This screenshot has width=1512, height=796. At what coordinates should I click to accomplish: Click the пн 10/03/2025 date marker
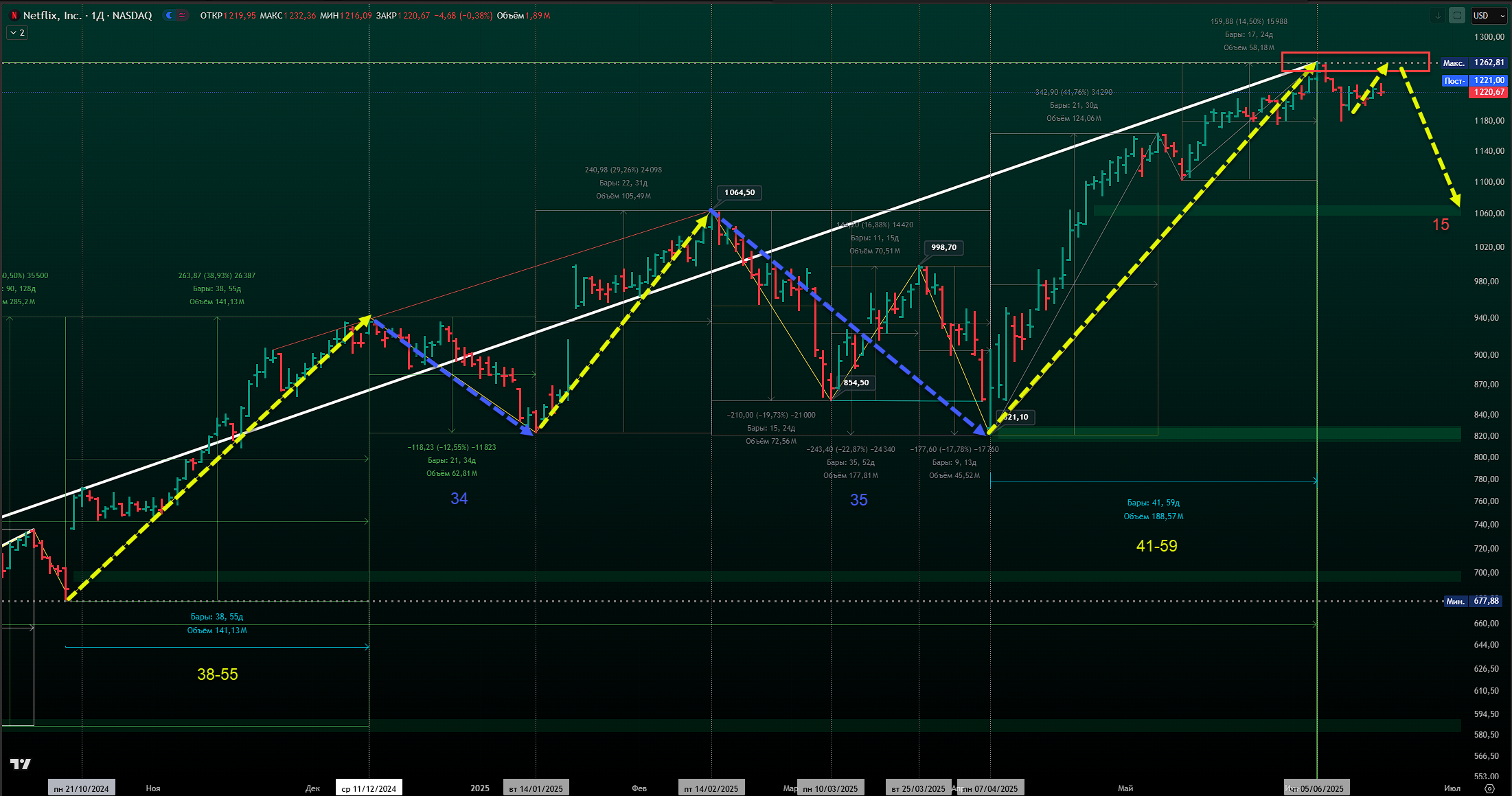(830, 788)
